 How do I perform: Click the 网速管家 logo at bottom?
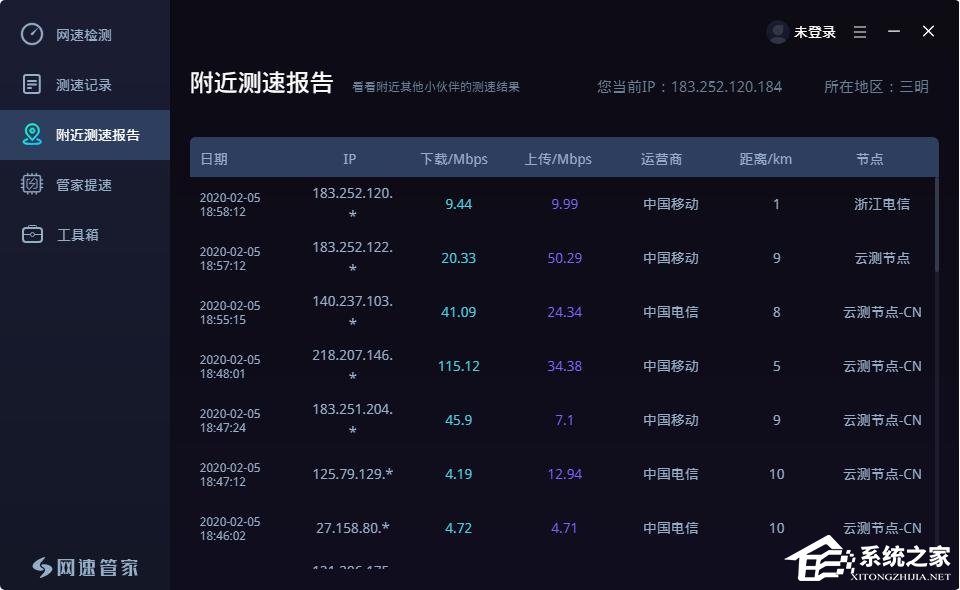click(x=85, y=567)
